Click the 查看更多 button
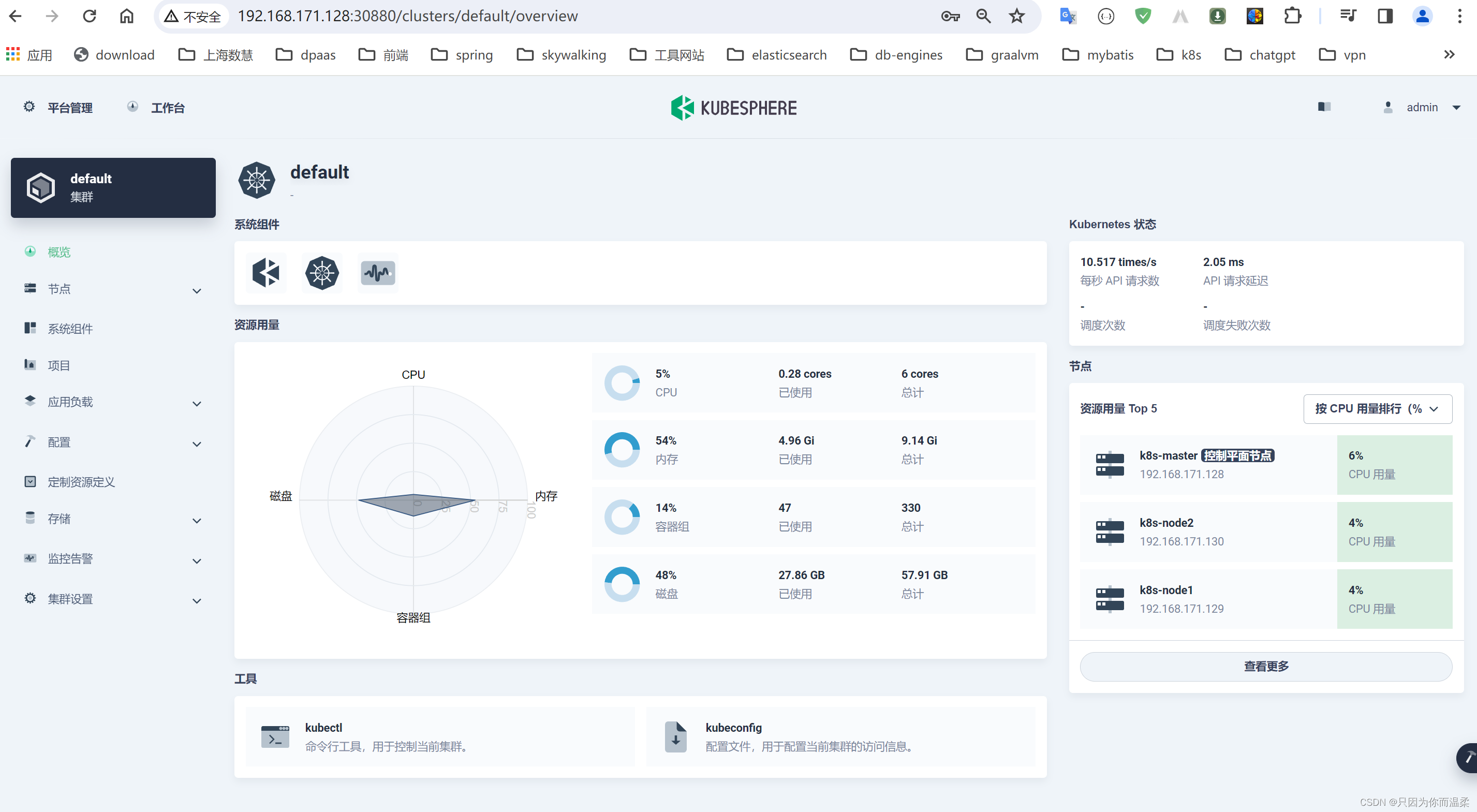1477x812 pixels. tap(1265, 666)
